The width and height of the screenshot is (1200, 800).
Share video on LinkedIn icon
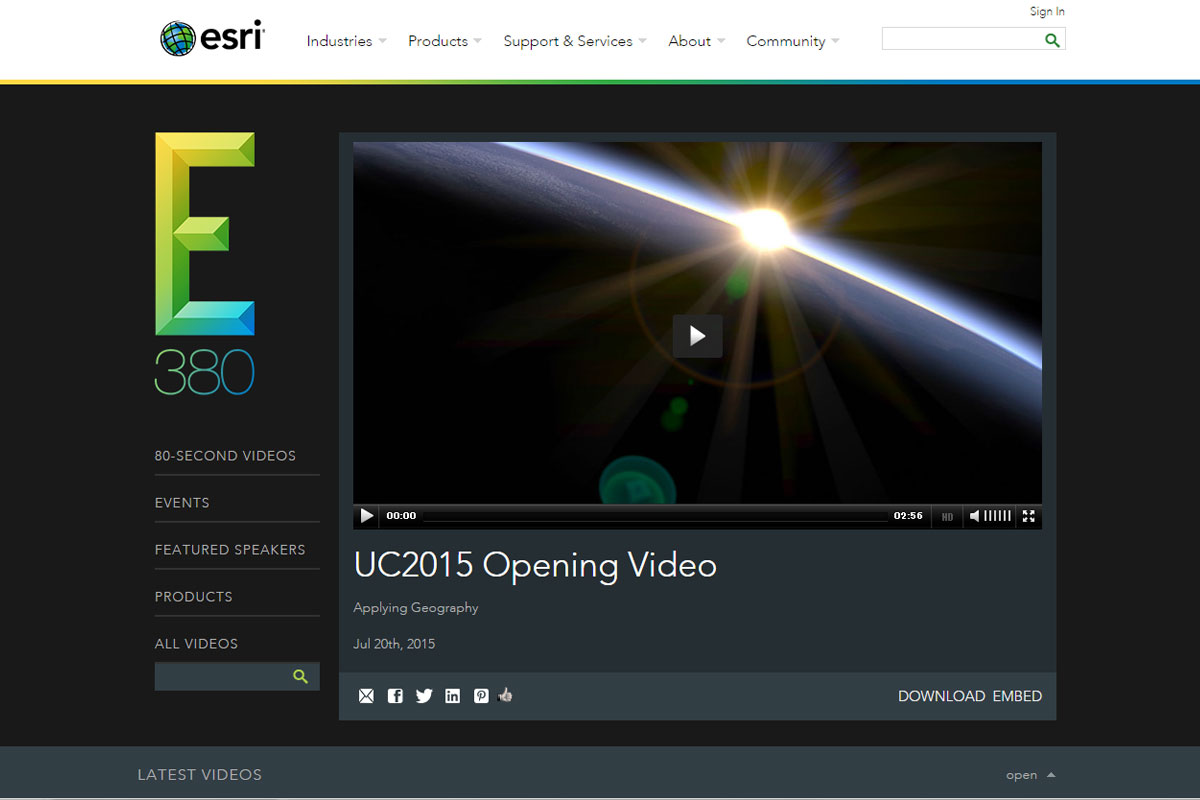pos(453,696)
